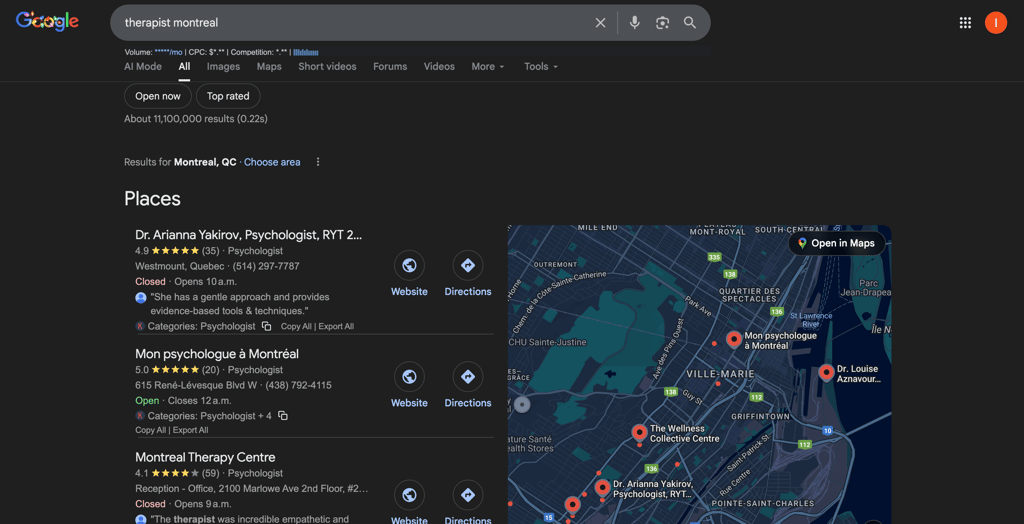The image size is (1024, 524).
Task: Click Directions icon for Dr. Arianna Yakirov
Action: (x=468, y=266)
